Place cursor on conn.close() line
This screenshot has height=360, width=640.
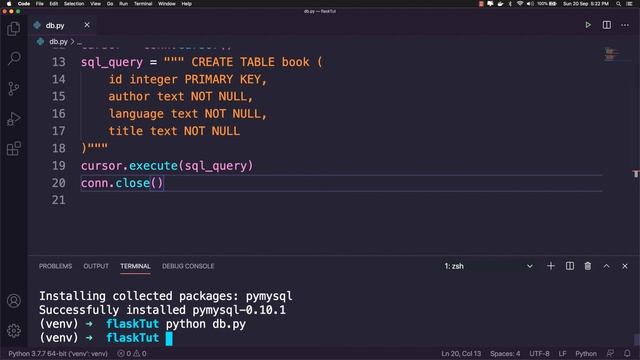122,183
